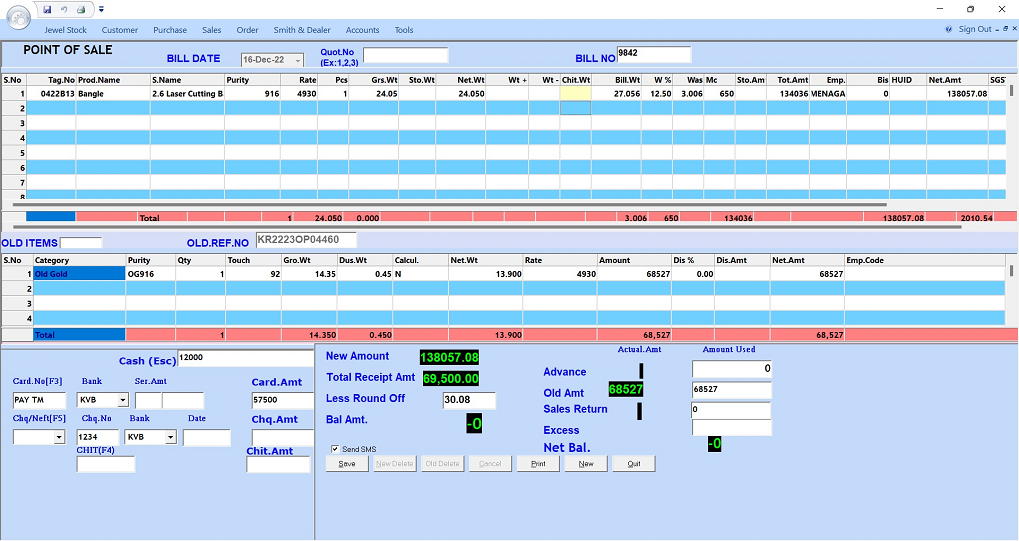Open the cheque Bank dropdown
Screen dimensions: 1019x541
click(170, 437)
